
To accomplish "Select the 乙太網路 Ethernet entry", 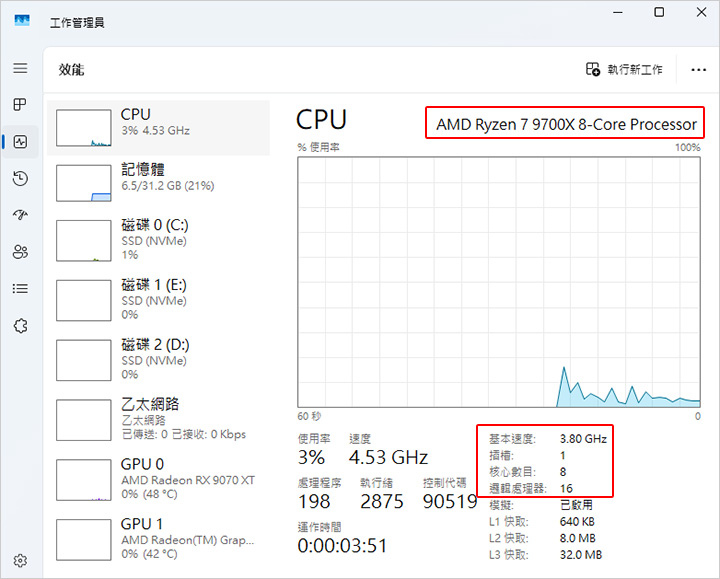I will point(158,420).
